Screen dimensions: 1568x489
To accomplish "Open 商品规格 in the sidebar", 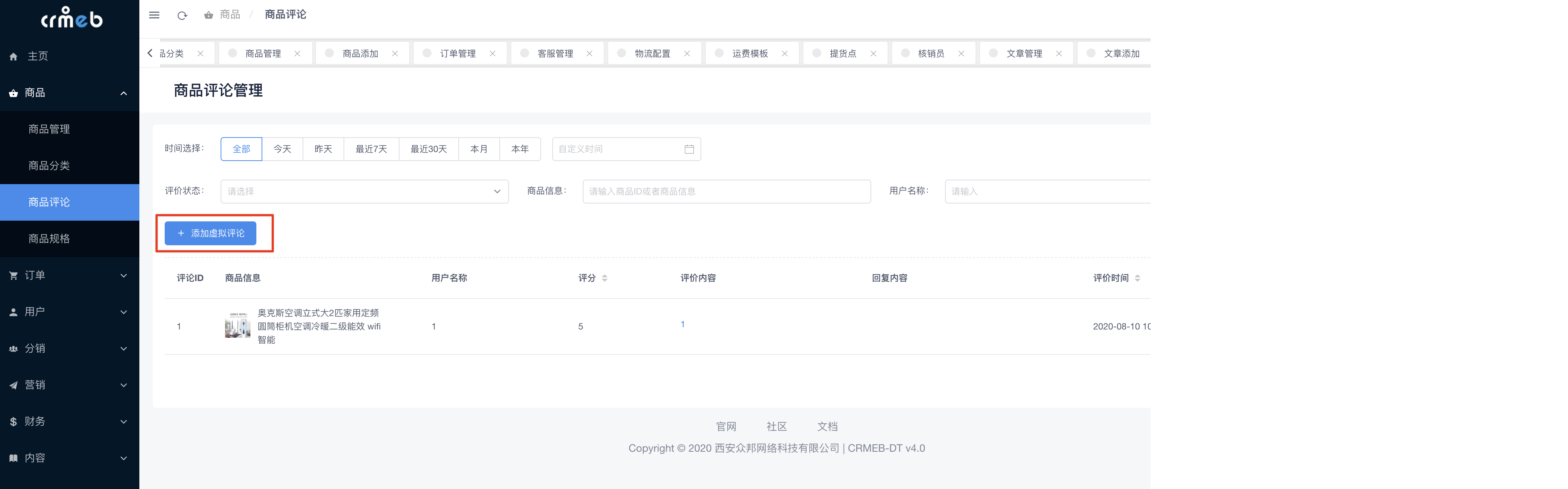I will [69, 239].
